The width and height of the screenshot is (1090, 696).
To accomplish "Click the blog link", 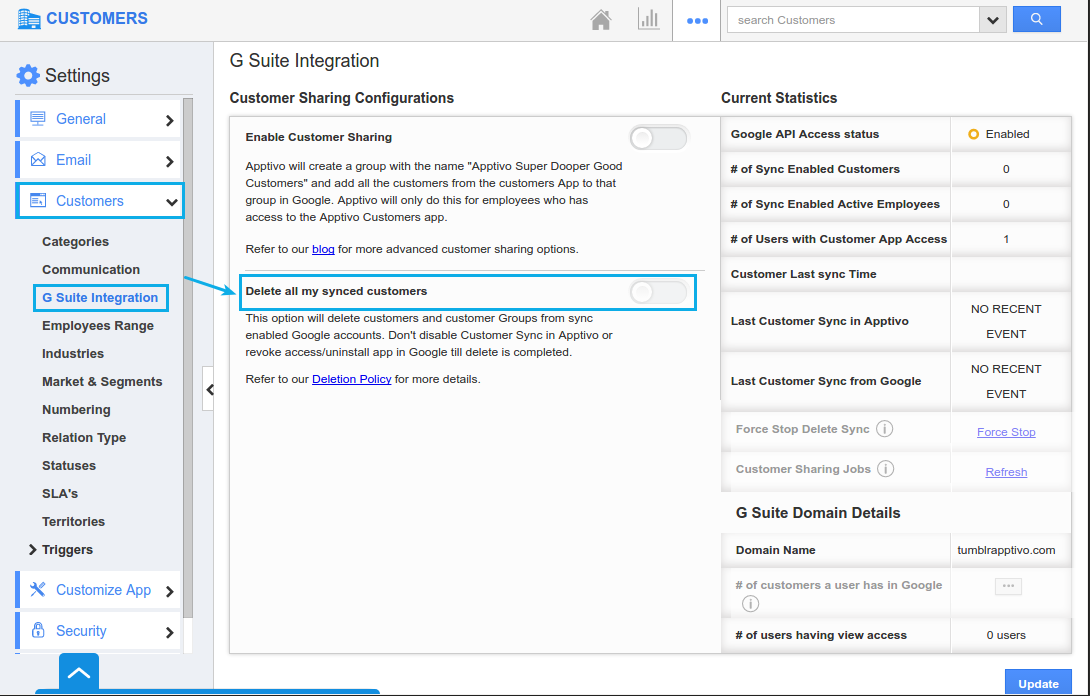I will (x=323, y=249).
